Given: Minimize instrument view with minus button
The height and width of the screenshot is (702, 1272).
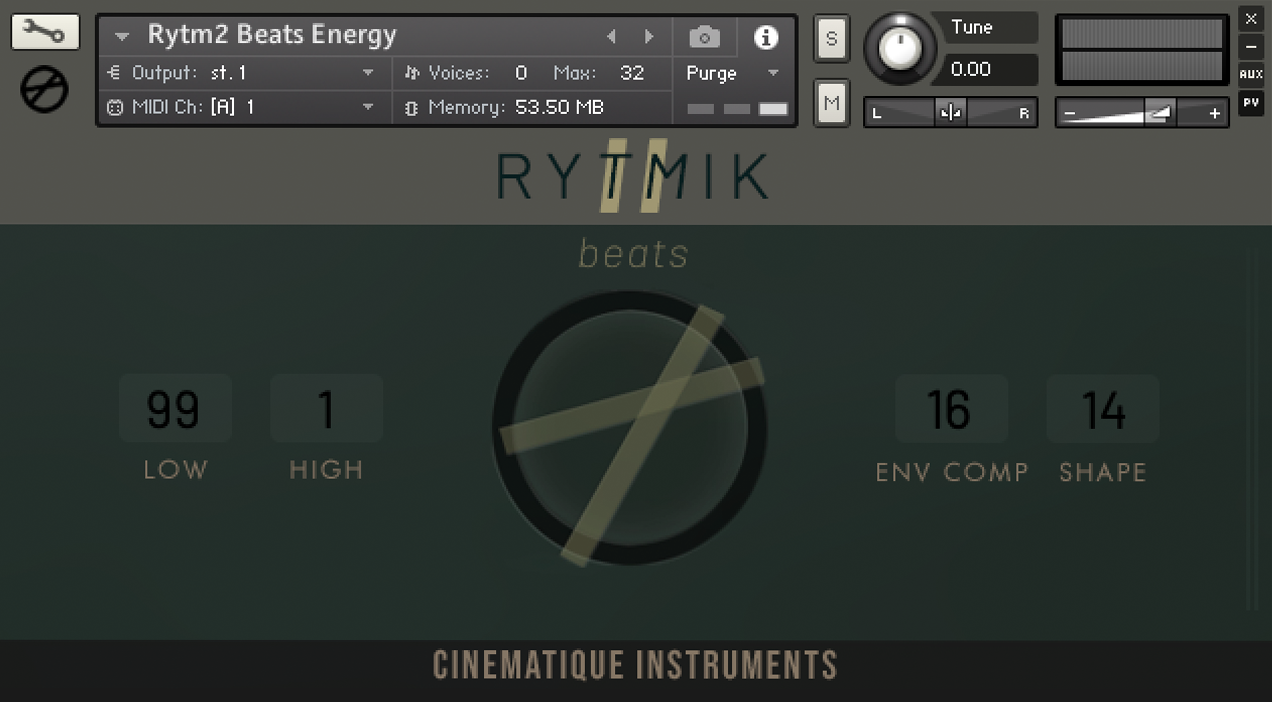Looking at the screenshot, I should [x=1251, y=47].
